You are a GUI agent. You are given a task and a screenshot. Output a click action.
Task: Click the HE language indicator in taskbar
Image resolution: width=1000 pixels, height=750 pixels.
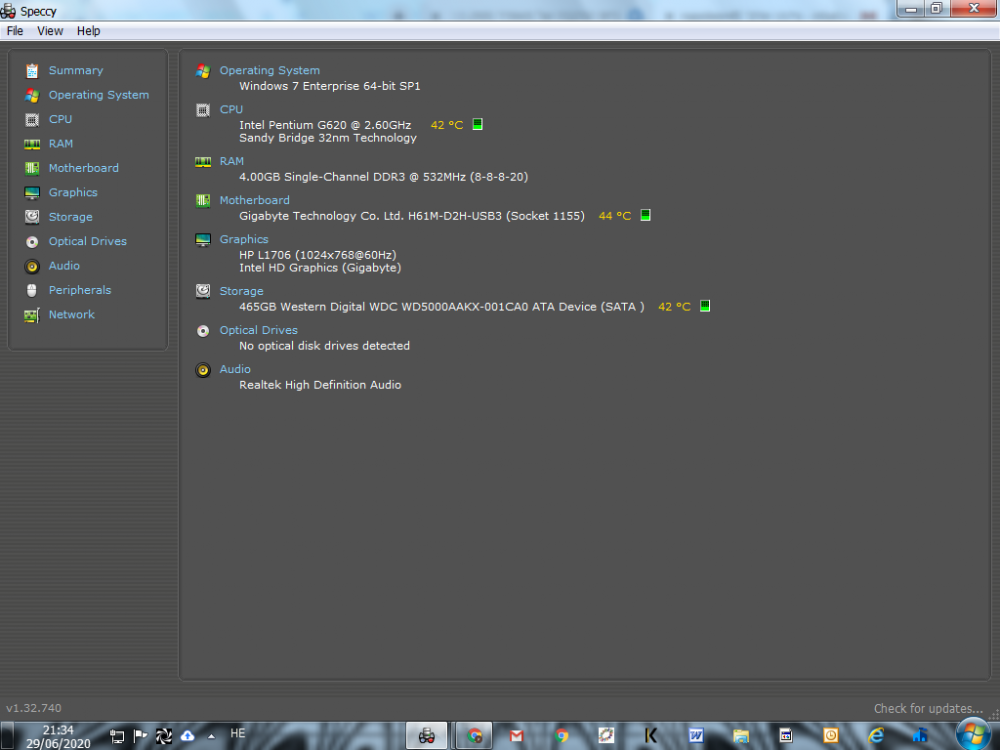coord(237,733)
